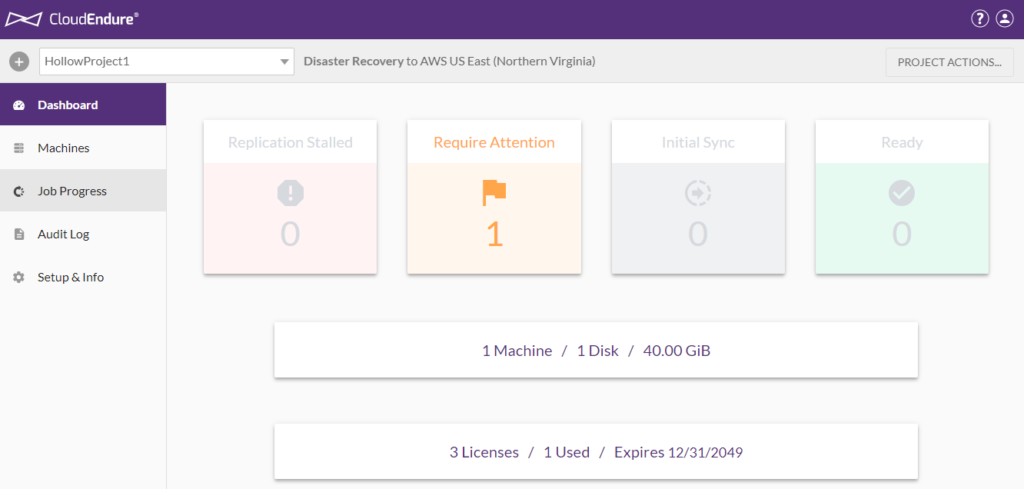This screenshot has height=489, width=1024.
Task: Click the Machines server icon
Action: pyautogui.click(x=18, y=148)
